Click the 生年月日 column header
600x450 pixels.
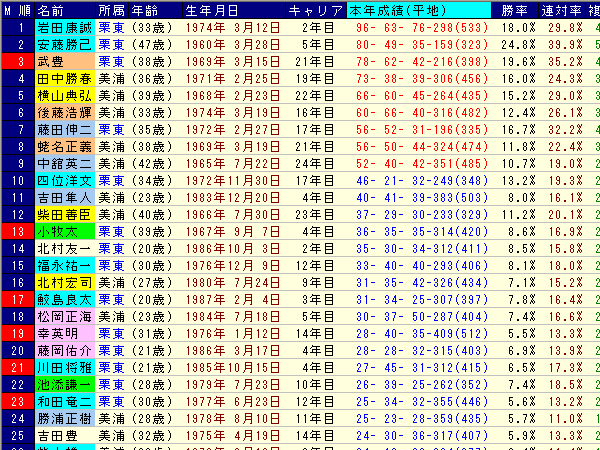(211, 9)
